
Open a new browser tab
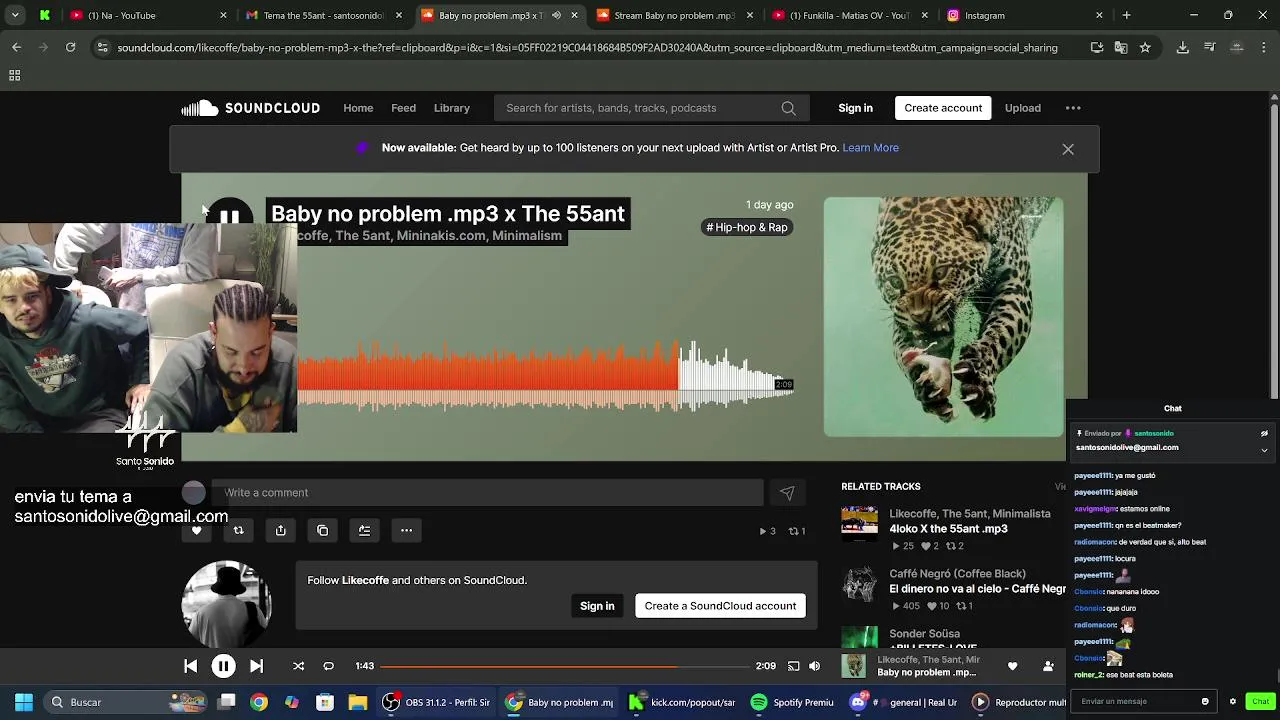tap(1126, 15)
